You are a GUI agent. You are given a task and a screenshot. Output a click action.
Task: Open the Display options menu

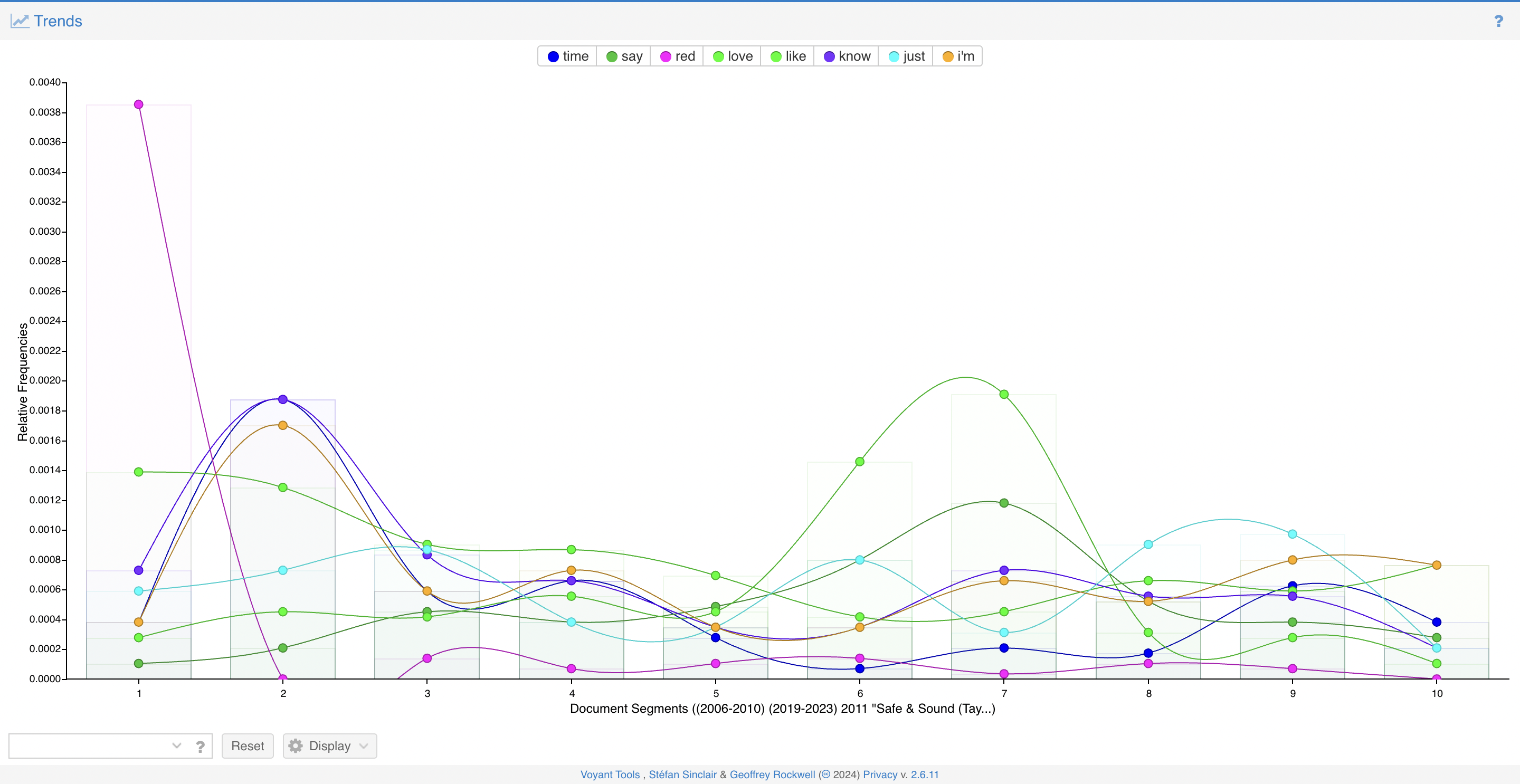(330, 745)
